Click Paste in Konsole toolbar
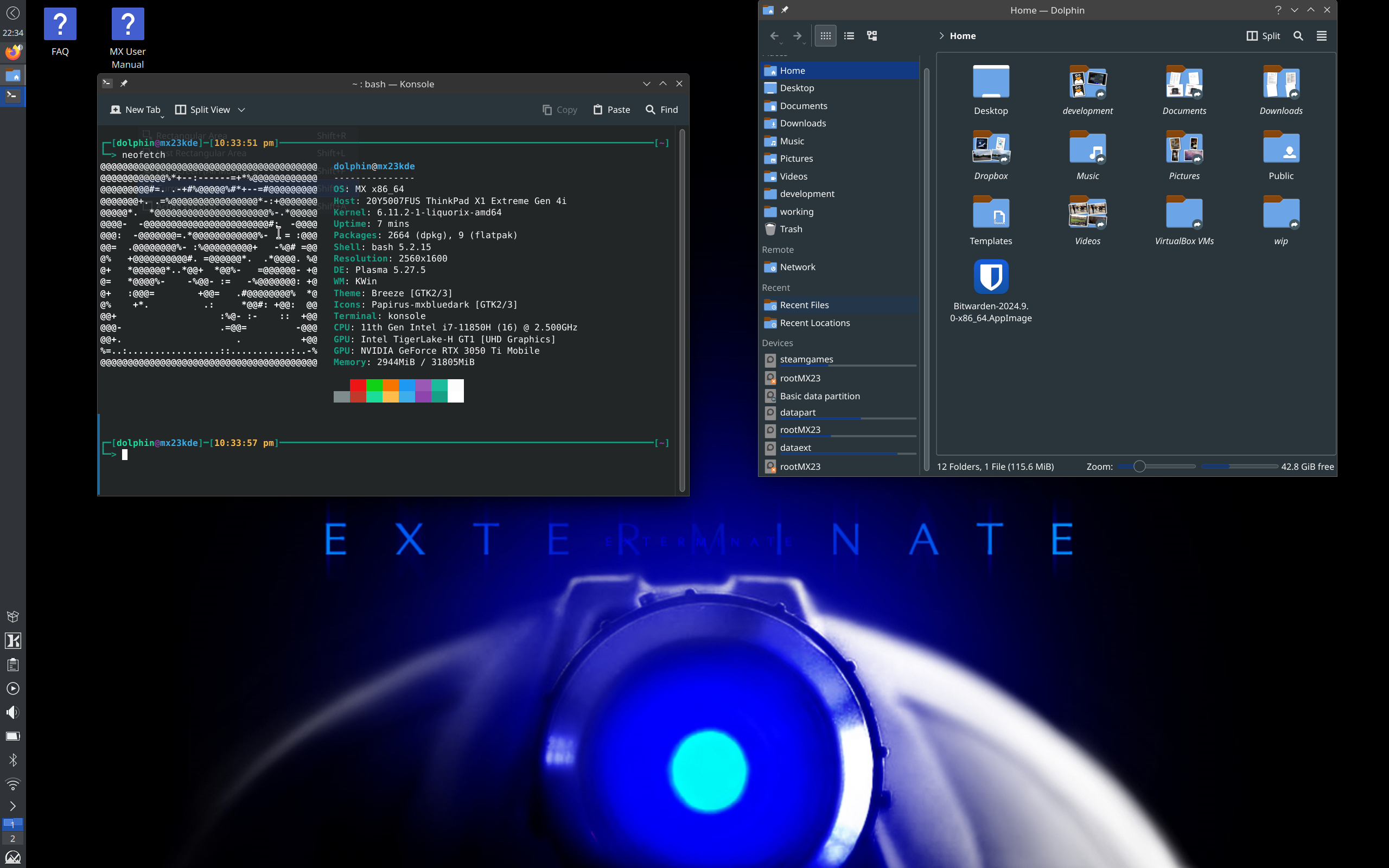 point(612,110)
